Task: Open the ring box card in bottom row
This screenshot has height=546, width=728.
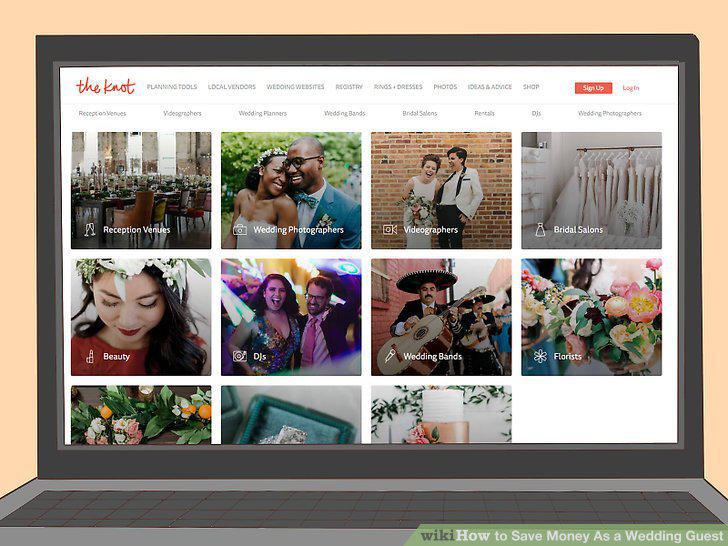Action: [x=291, y=415]
